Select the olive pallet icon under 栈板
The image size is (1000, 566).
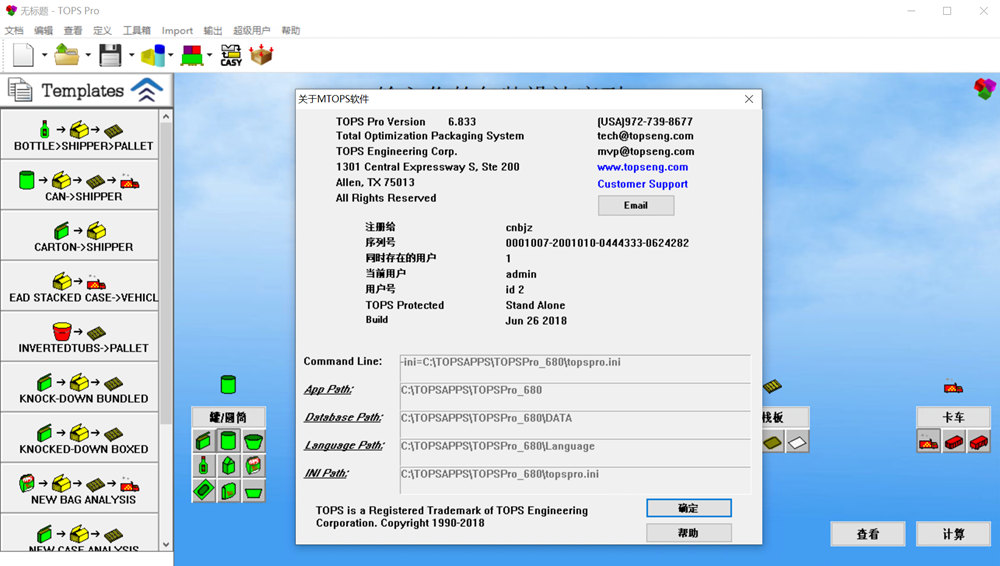(772, 442)
